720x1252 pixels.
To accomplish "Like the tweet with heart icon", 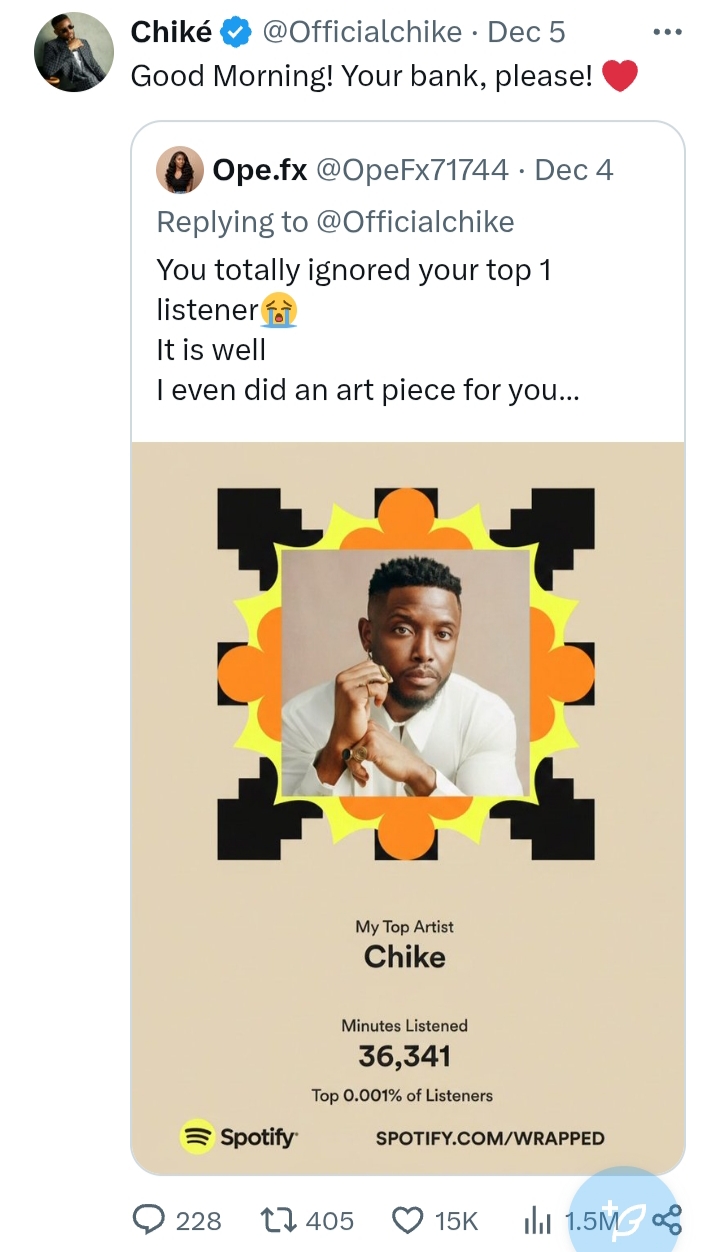I will tap(408, 1220).
